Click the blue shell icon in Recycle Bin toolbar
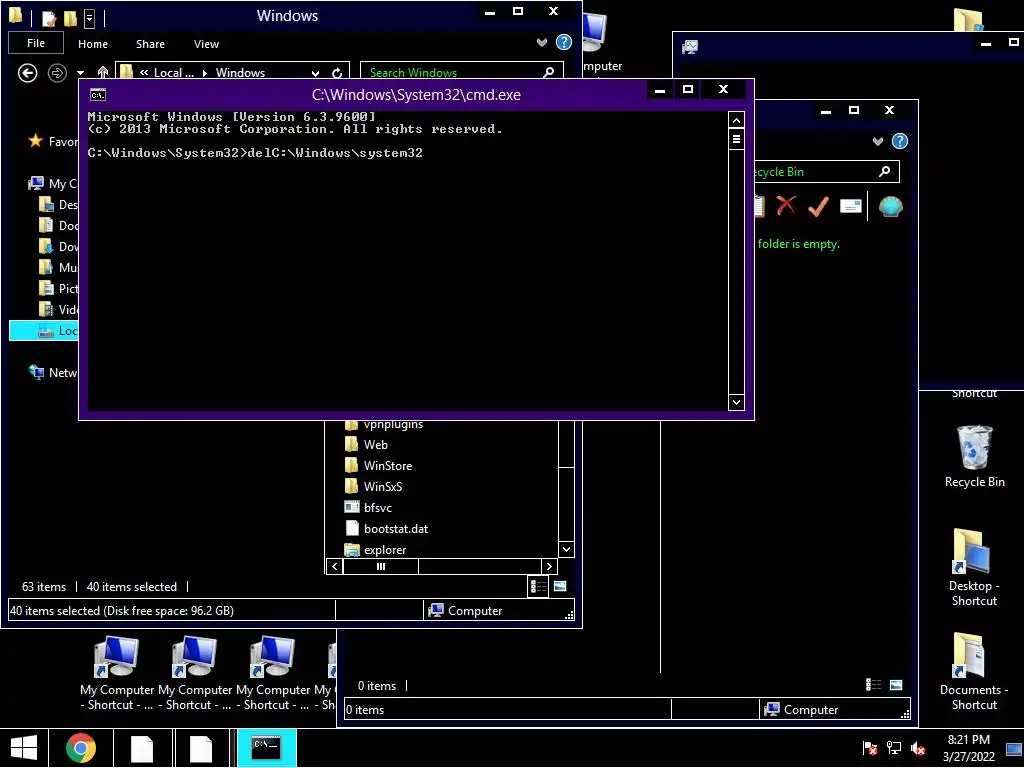Image resolution: width=1024 pixels, height=768 pixels. tap(890, 206)
